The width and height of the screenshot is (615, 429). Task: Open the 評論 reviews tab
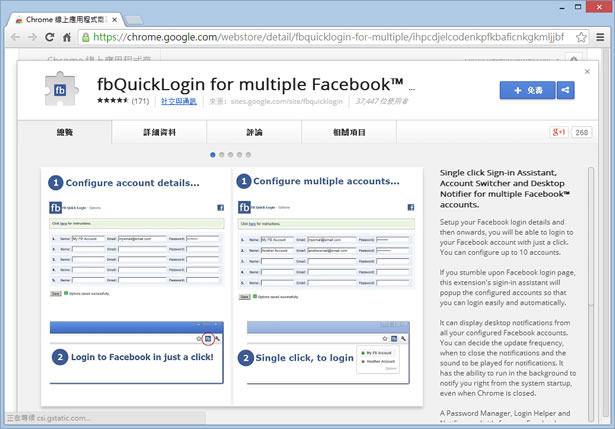(254, 132)
